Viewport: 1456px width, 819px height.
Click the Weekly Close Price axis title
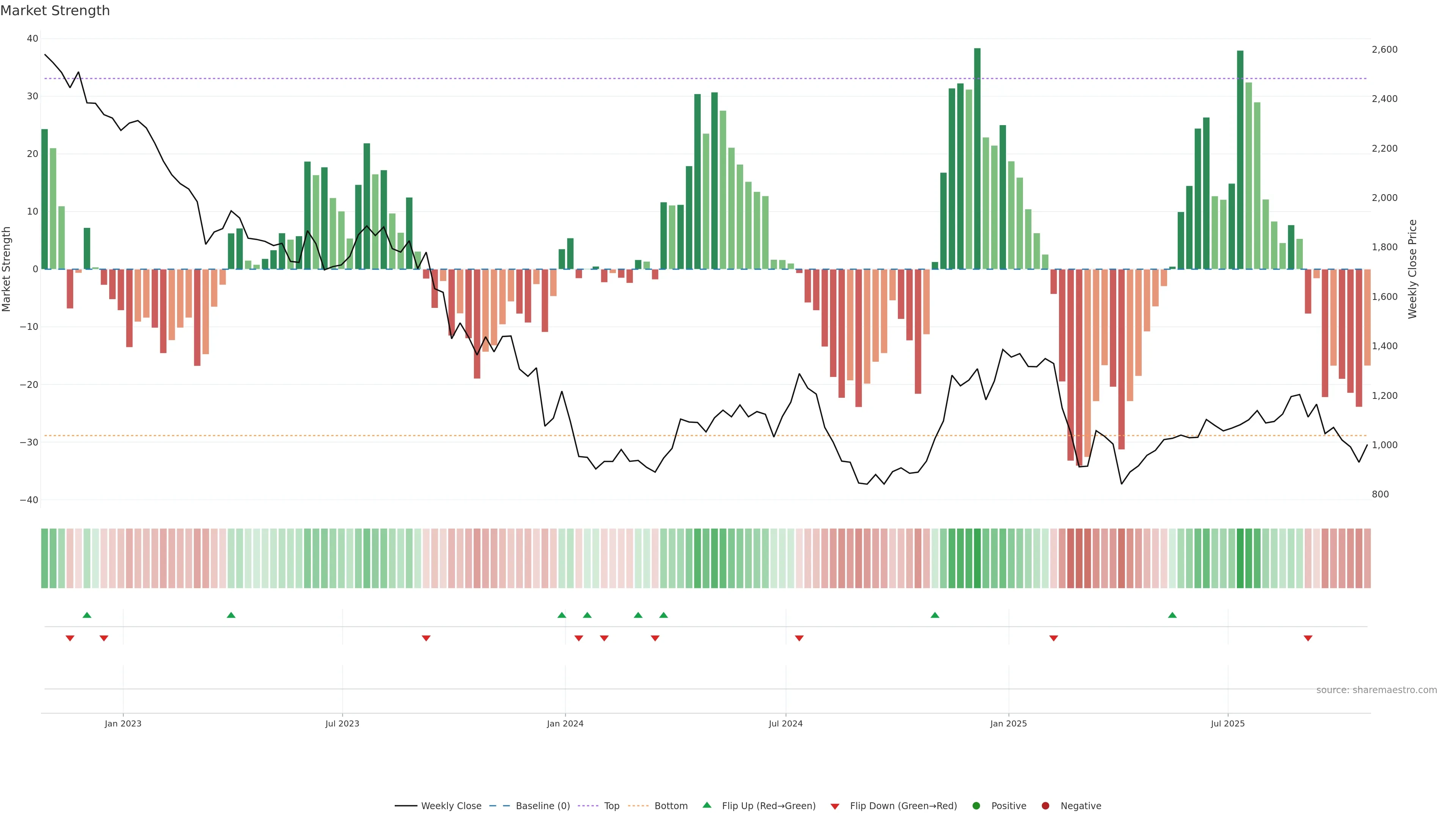(x=1412, y=269)
